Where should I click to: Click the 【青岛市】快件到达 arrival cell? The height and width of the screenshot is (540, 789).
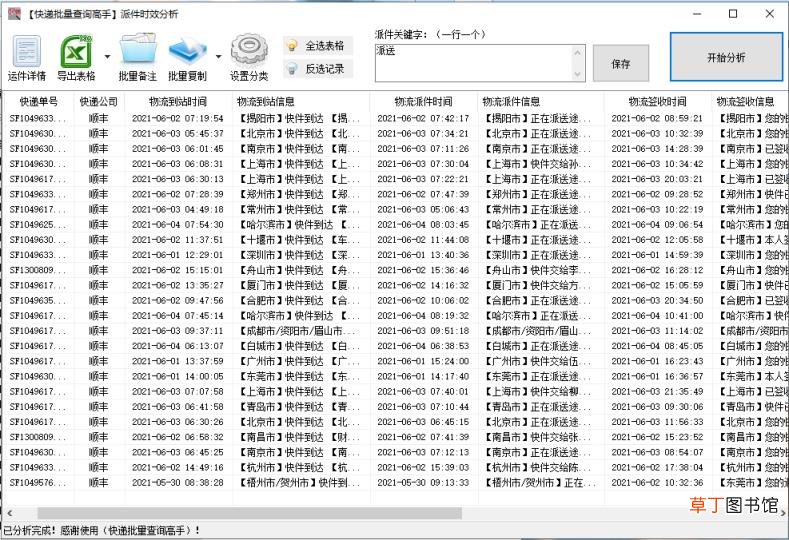point(300,407)
